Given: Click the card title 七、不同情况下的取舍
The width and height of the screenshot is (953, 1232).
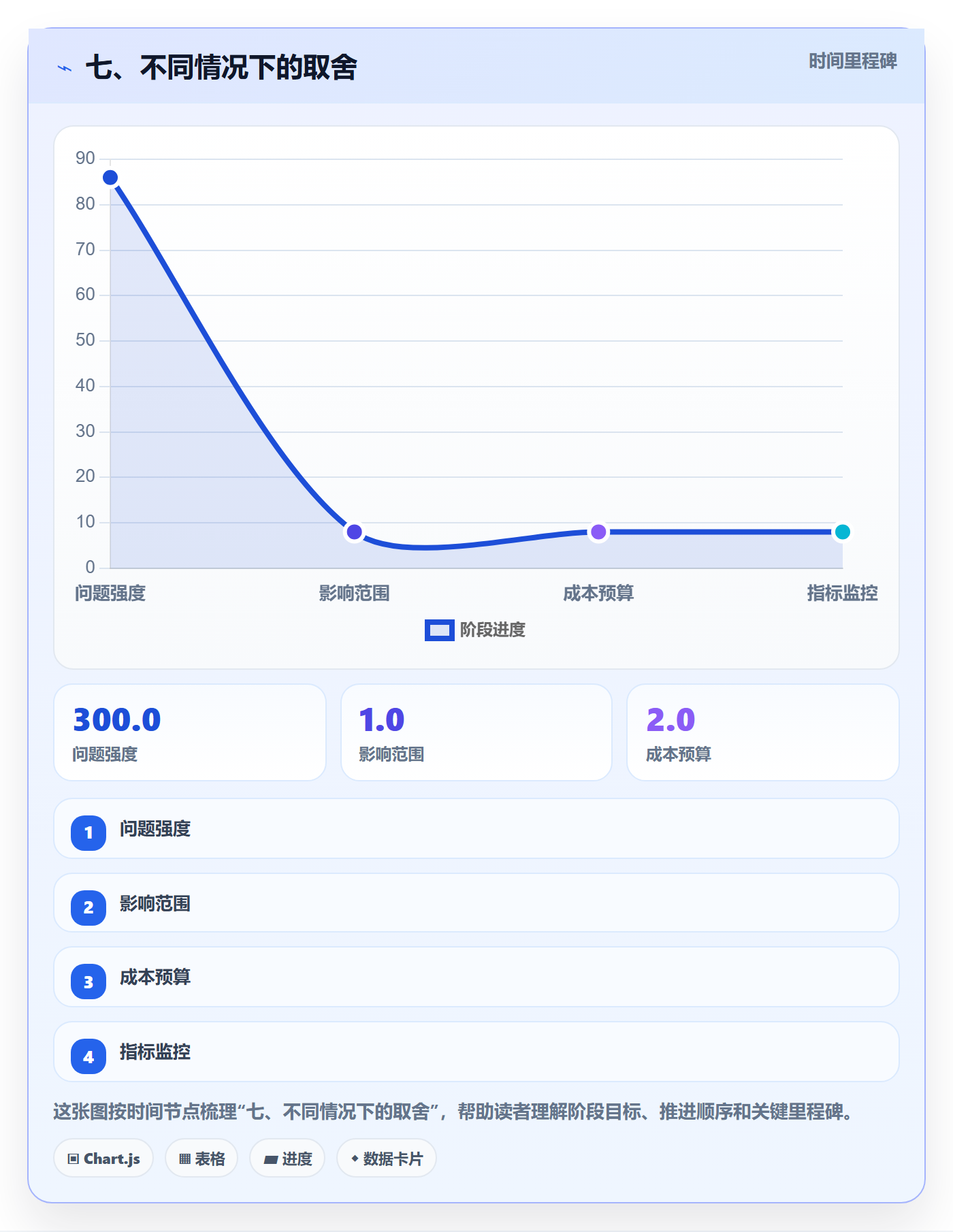Looking at the screenshot, I should 221,67.
